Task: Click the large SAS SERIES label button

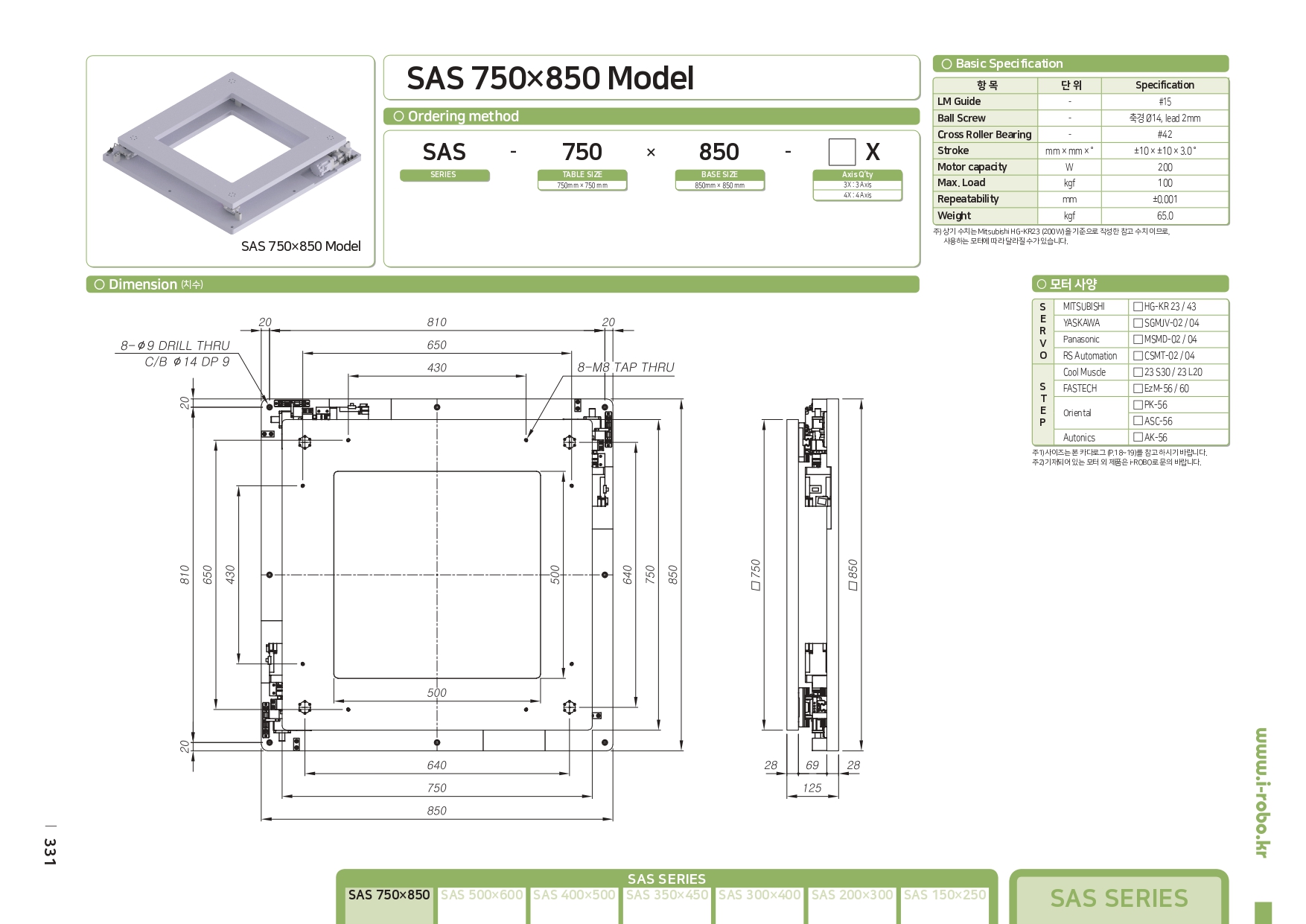Action: tap(1119, 899)
